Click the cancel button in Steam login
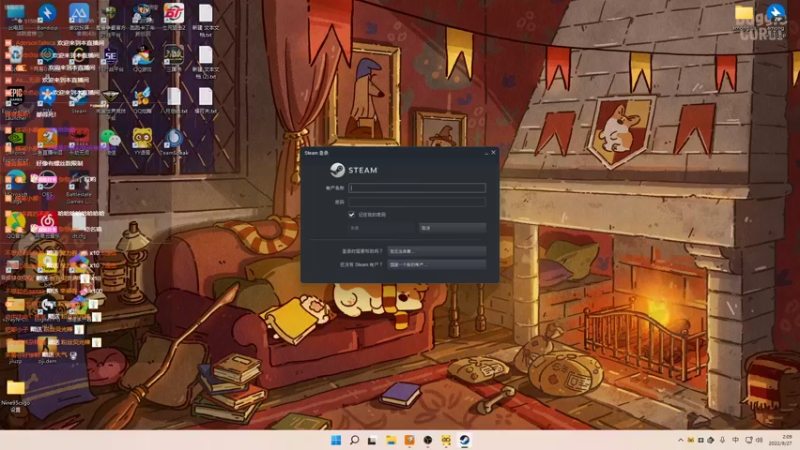 (x=452, y=228)
